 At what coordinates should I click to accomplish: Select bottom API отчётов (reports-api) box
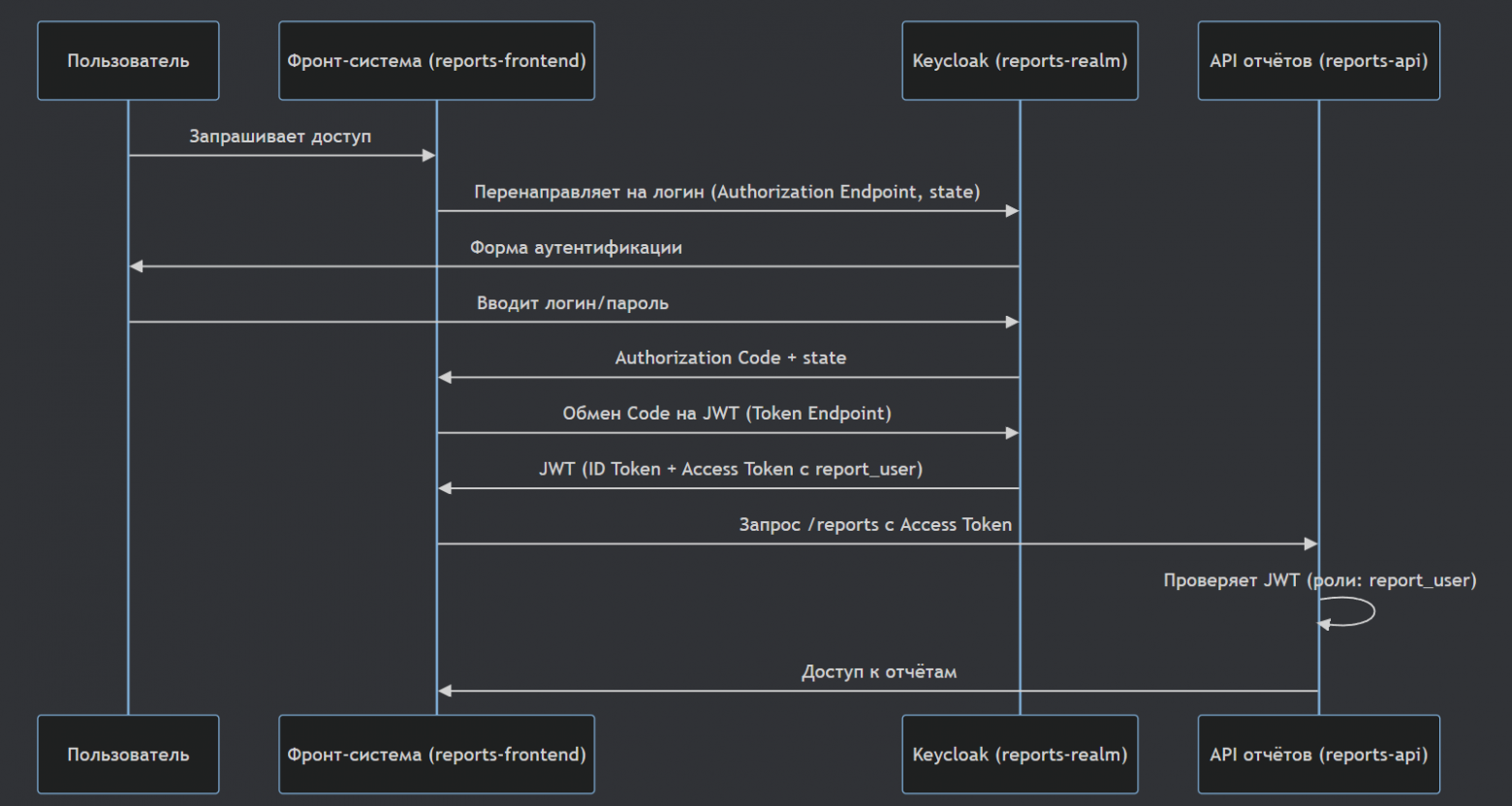[x=1318, y=755]
